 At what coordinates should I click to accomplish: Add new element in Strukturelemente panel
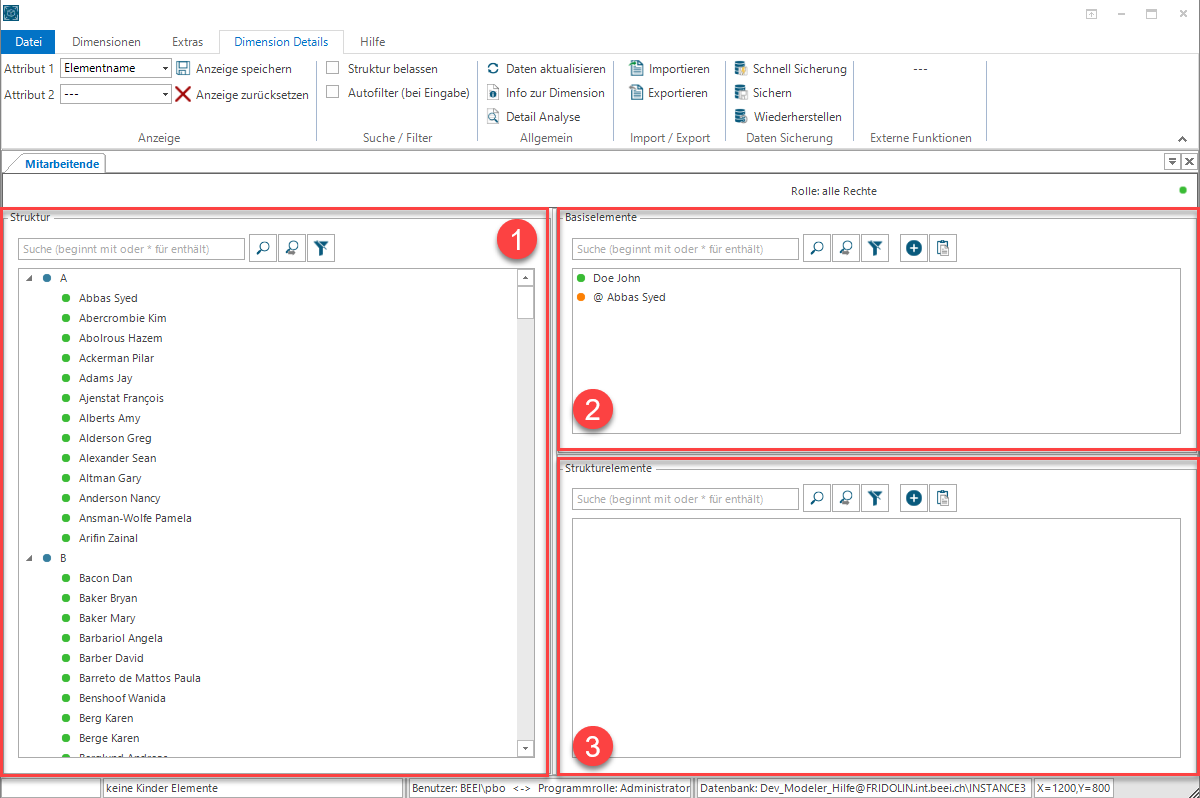tap(913, 498)
